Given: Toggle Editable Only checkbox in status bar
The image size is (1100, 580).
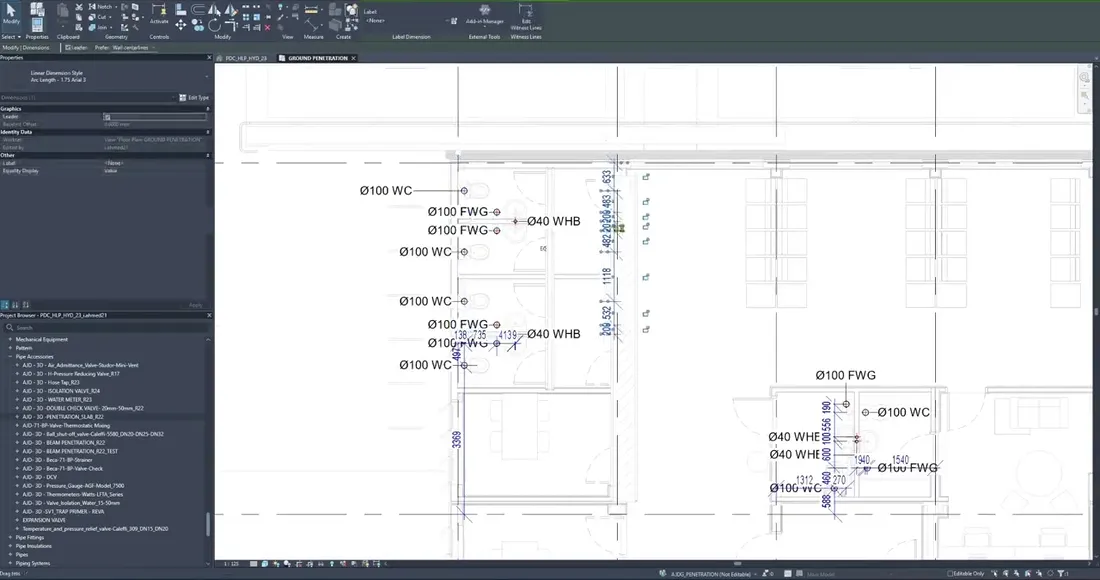Looking at the screenshot, I should pyautogui.click(x=951, y=574).
